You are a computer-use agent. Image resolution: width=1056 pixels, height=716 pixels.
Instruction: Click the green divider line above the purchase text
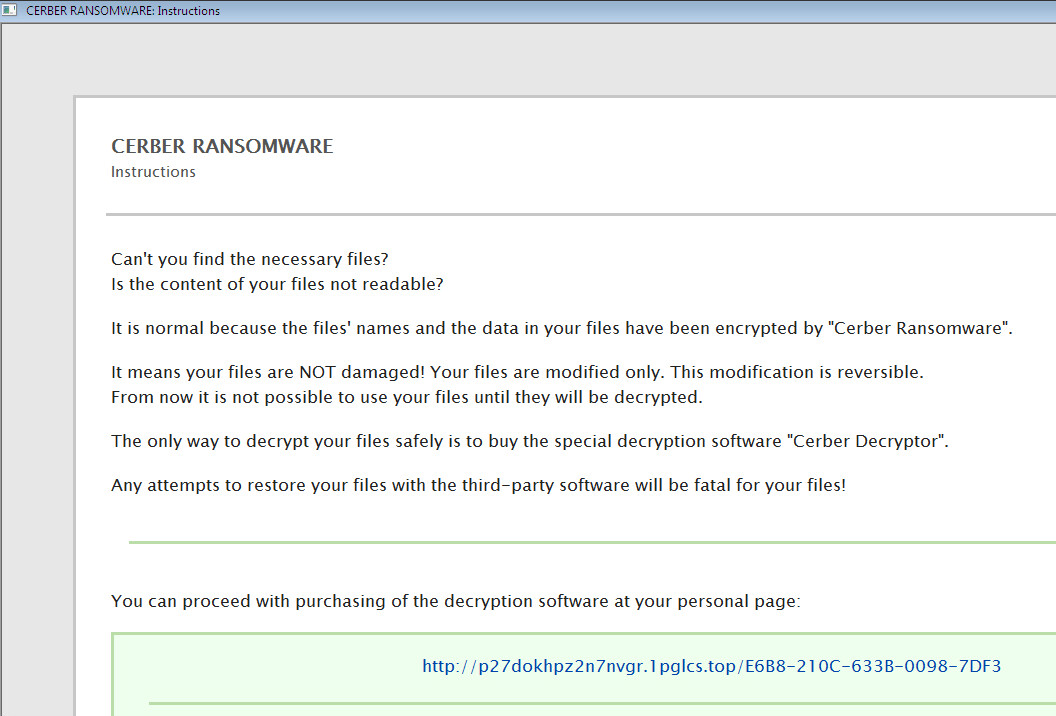[x=590, y=543]
